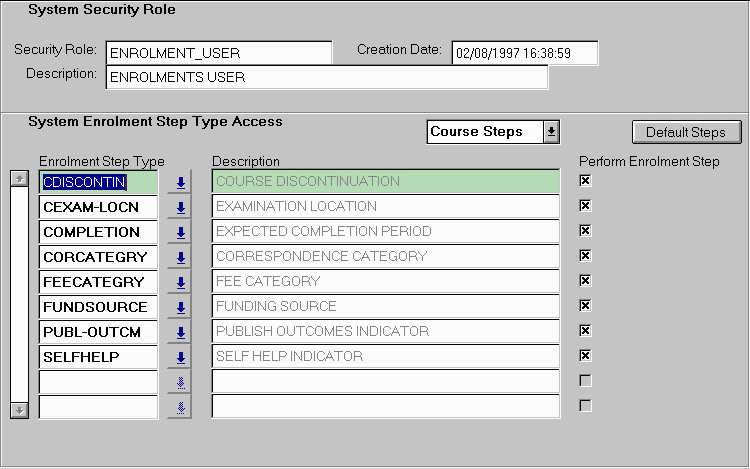Open the lookup arrow next to PUBL-OUTCM
750x469 pixels.
click(x=180, y=332)
